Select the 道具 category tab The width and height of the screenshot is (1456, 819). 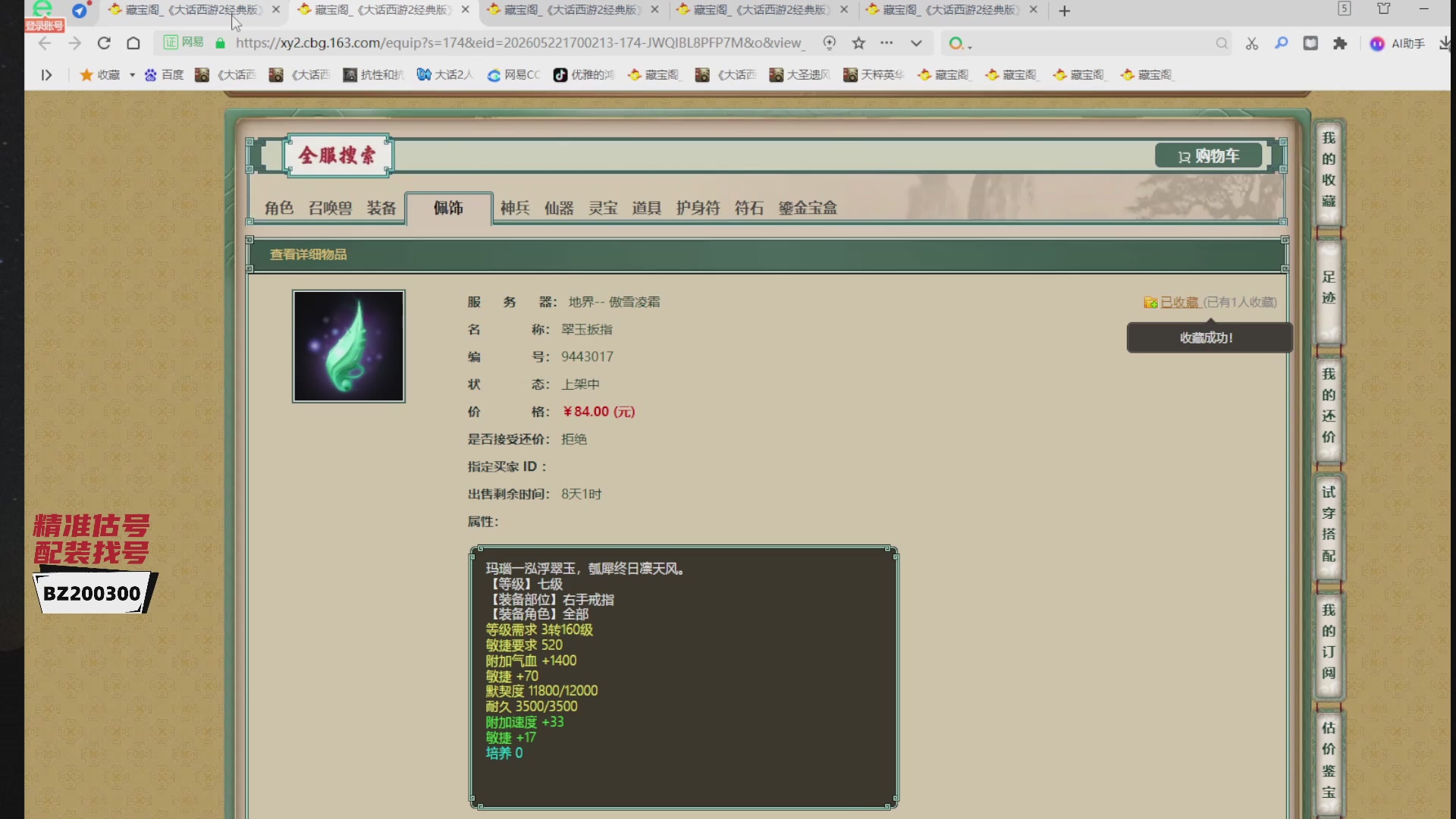647,208
